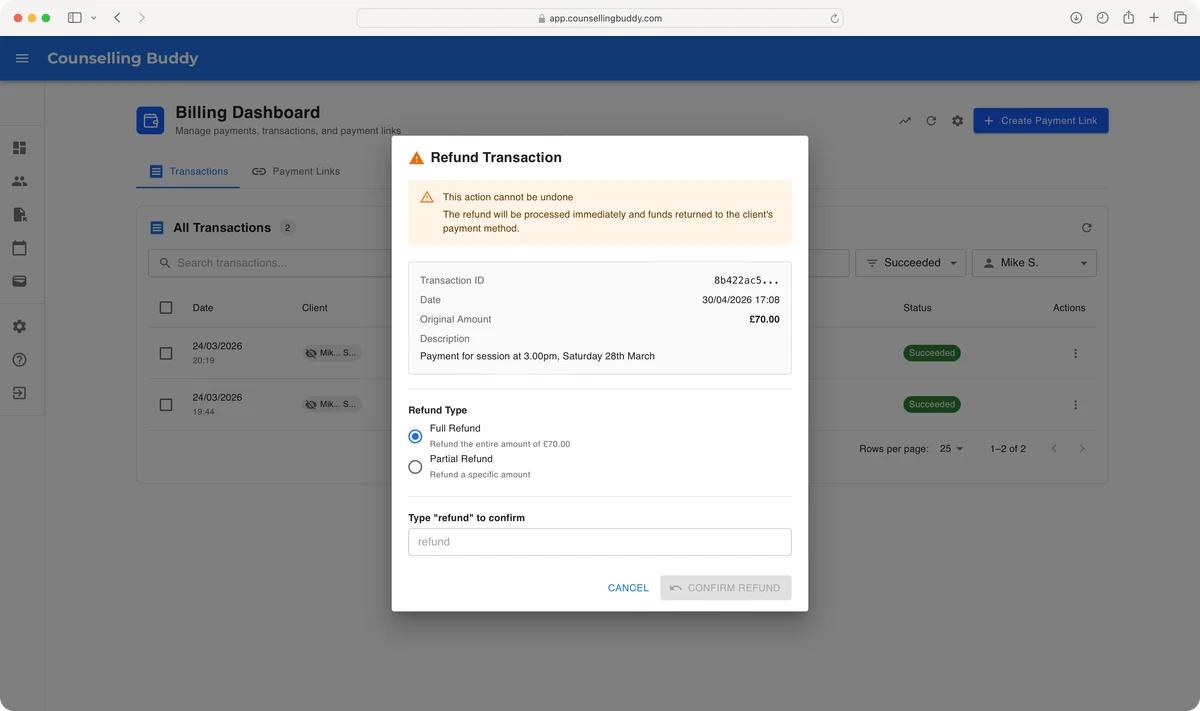Click the date value 30/04/2026 17:08
This screenshot has height=711, width=1200.
click(x=741, y=300)
